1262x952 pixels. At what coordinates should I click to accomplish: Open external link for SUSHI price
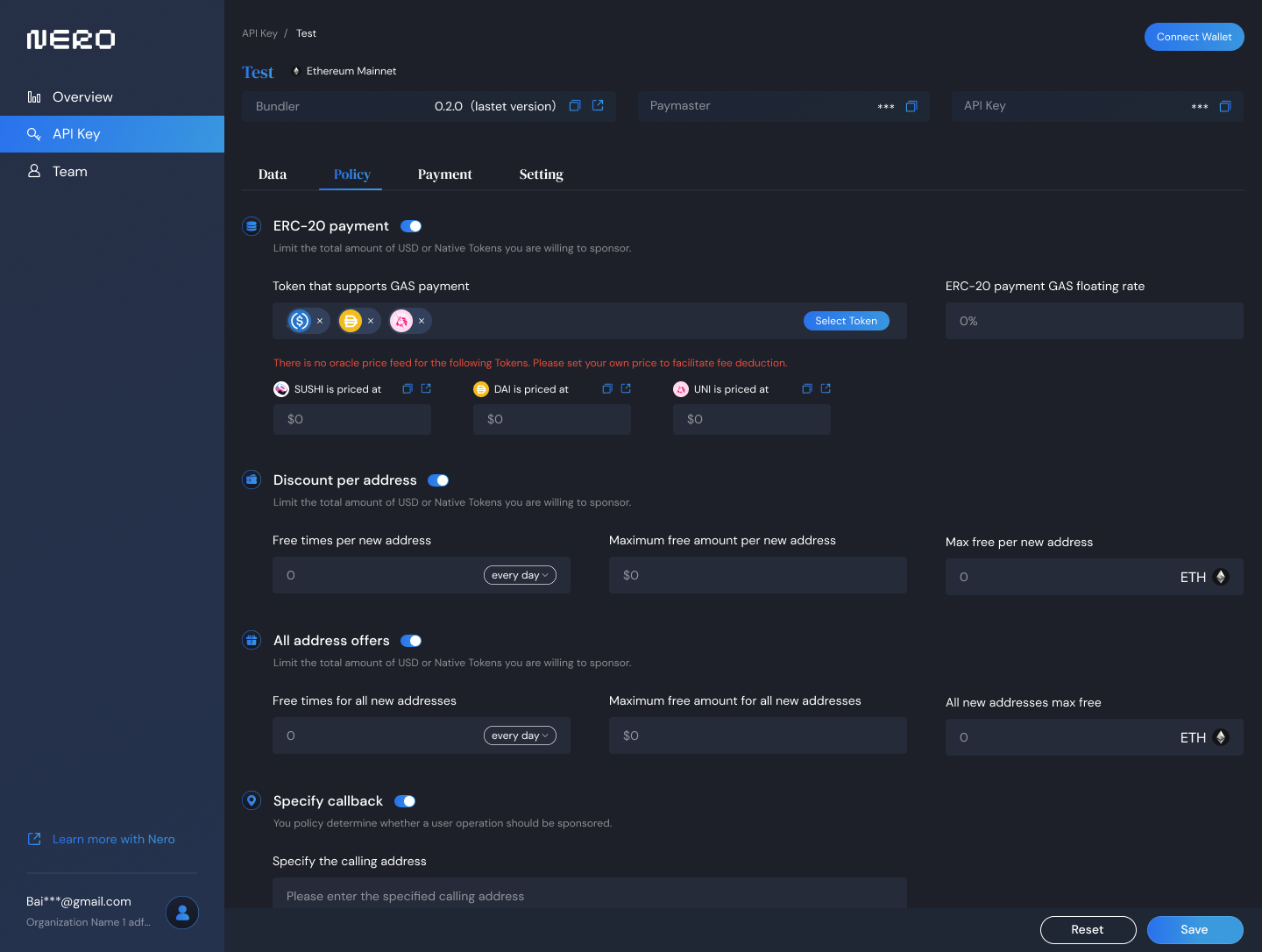pos(426,388)
